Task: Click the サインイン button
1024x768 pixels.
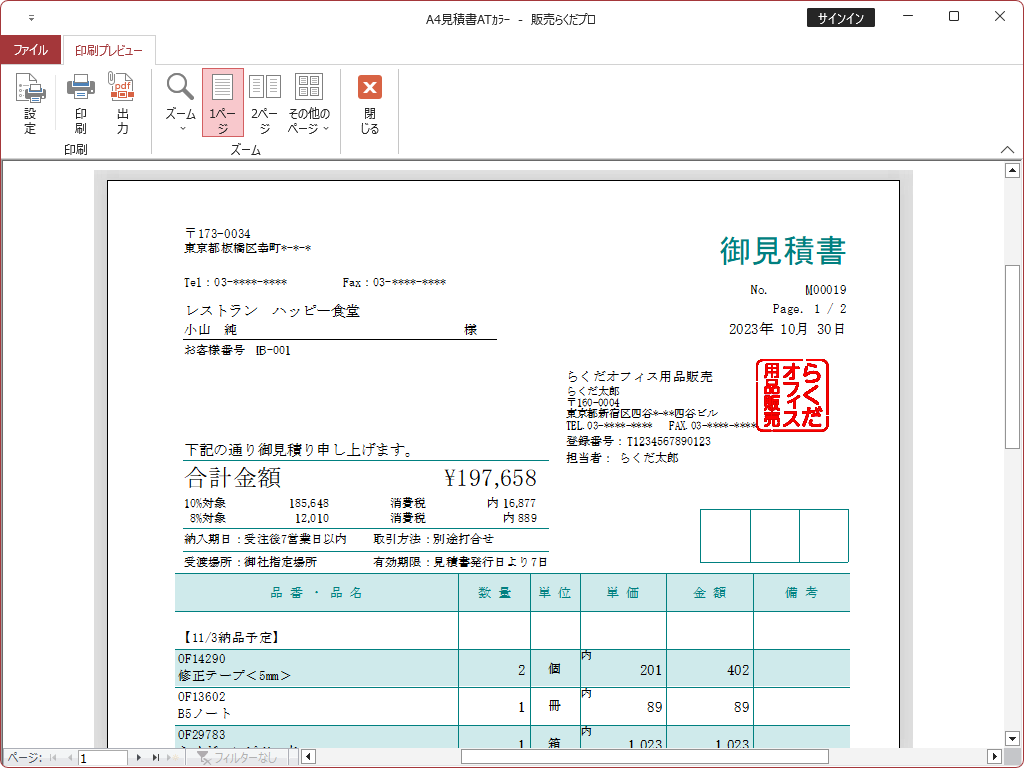Action: click(x=840, y=18)
